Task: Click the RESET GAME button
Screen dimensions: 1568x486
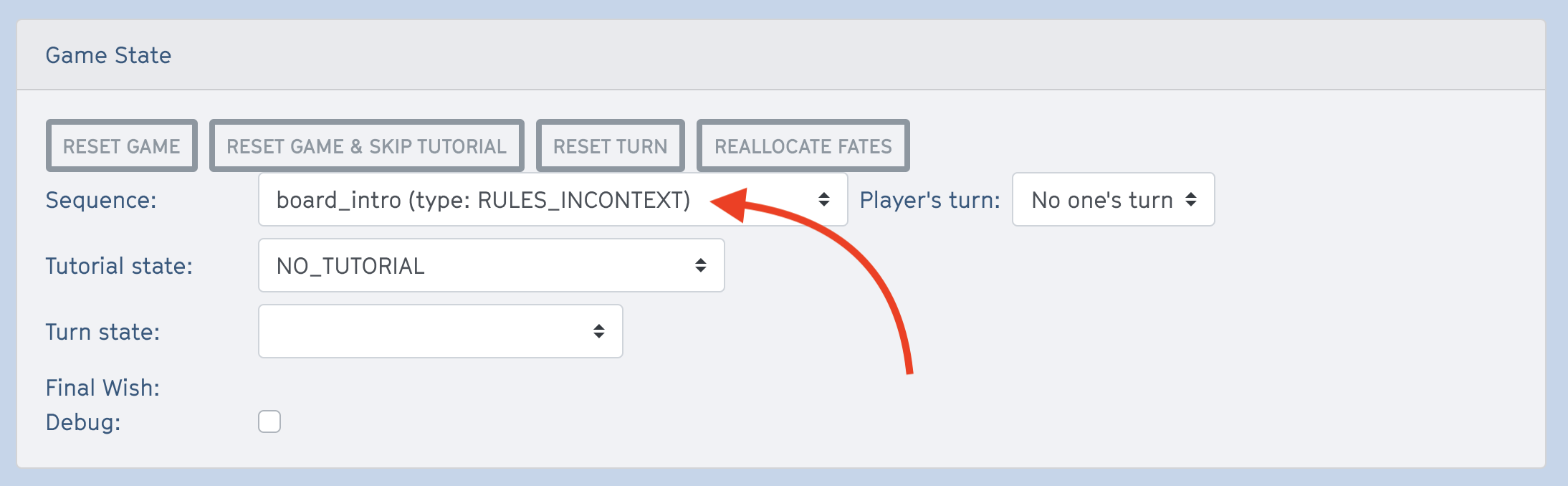Action: click(122, 146)
